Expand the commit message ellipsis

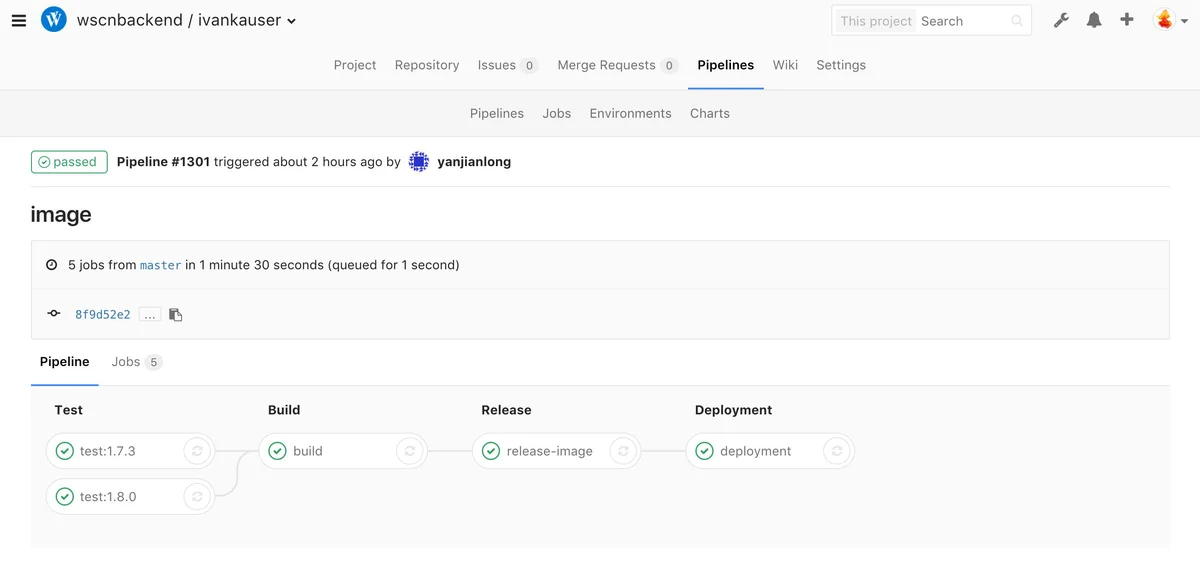coord(149,314)
